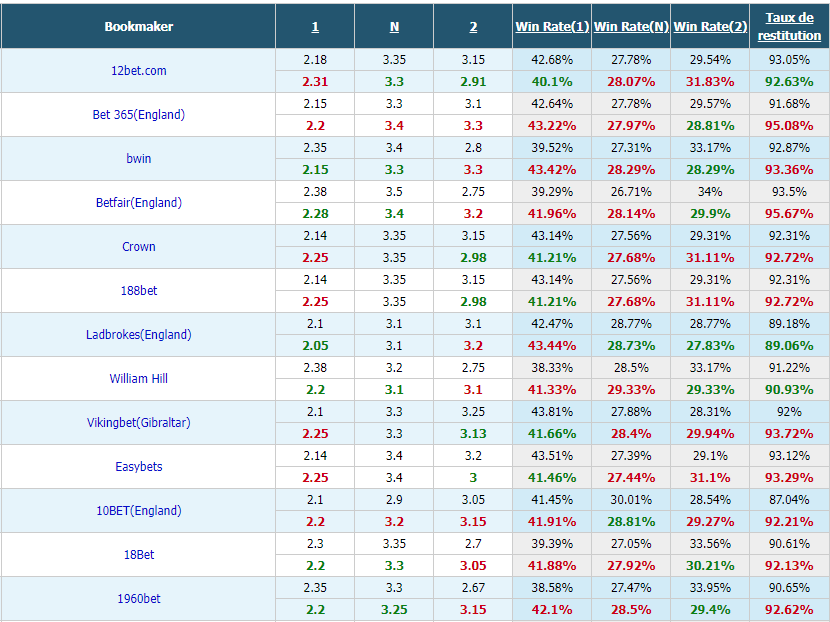Select the 39.52% win rate cell
830x622 pixels.
[552, 147]
